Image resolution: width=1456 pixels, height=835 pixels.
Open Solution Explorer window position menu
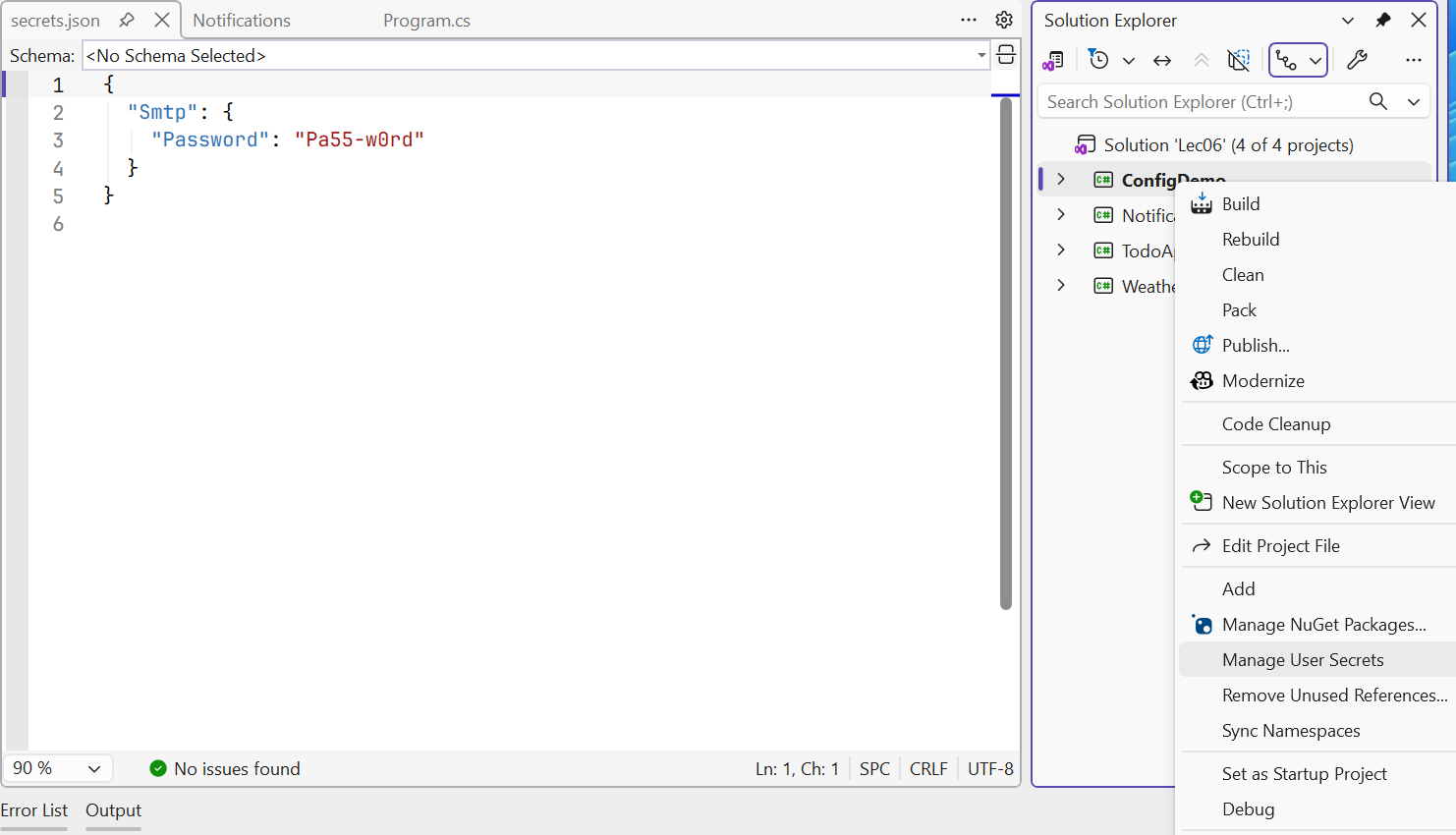(1348, 20)
